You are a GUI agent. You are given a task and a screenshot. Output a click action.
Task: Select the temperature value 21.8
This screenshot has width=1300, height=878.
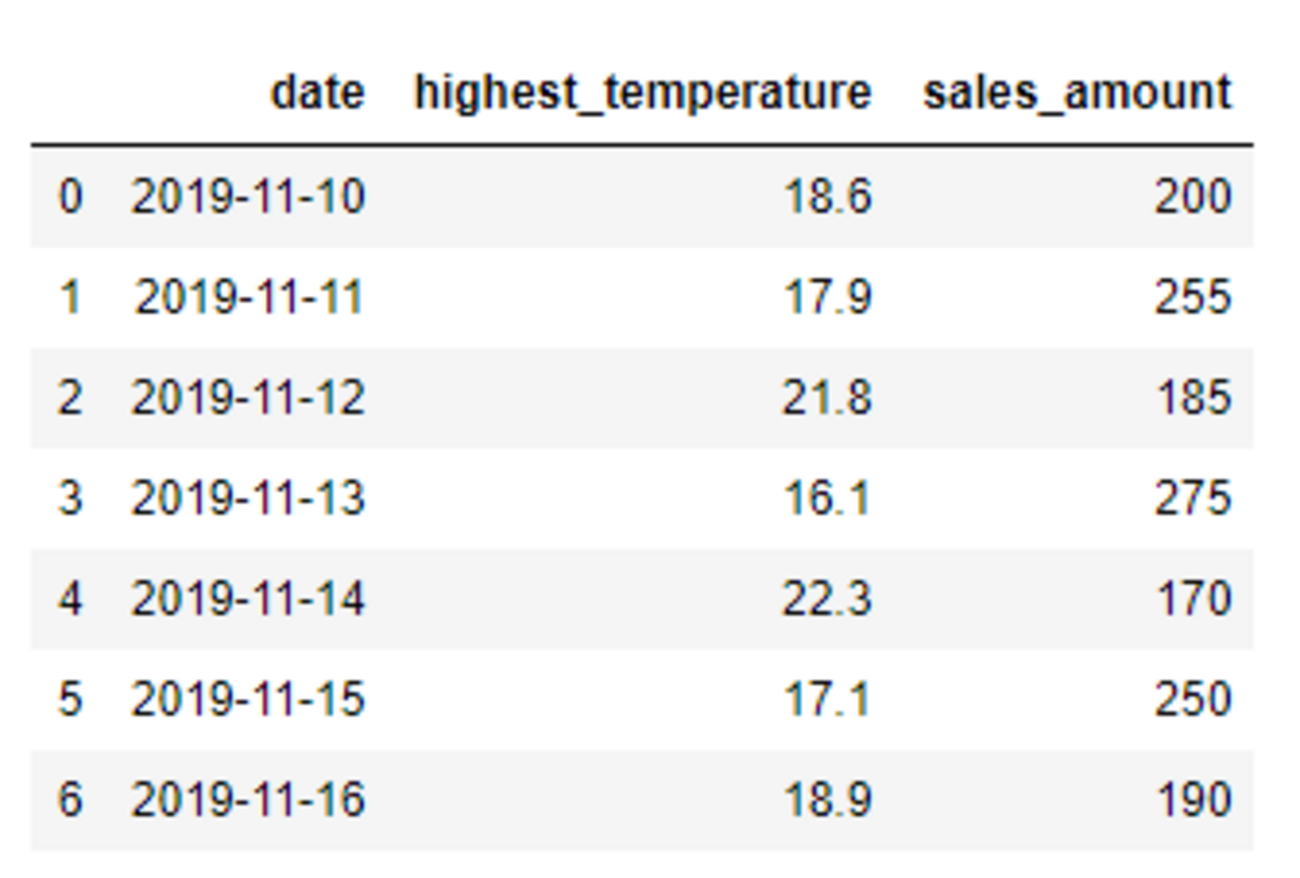click(x=827, y=398)
